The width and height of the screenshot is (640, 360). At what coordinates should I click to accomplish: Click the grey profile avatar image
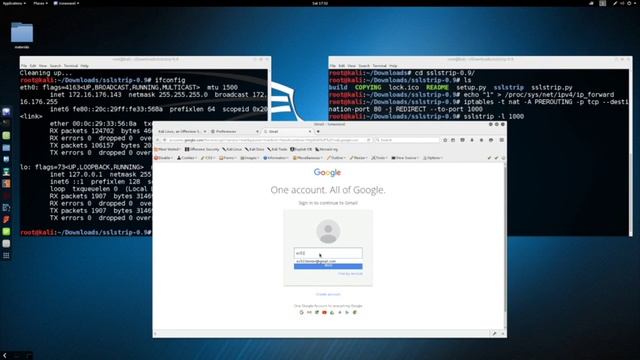[328, 231]
